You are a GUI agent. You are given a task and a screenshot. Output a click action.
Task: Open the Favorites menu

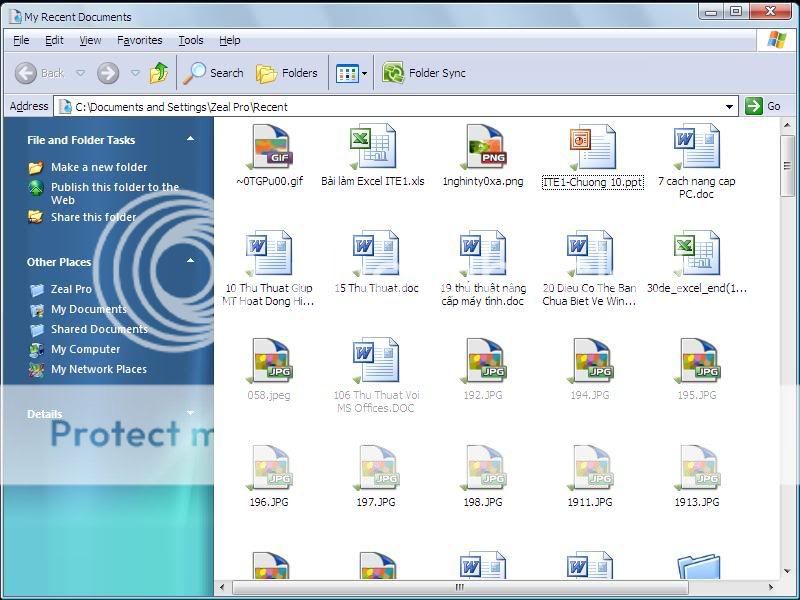pos(139,40)
